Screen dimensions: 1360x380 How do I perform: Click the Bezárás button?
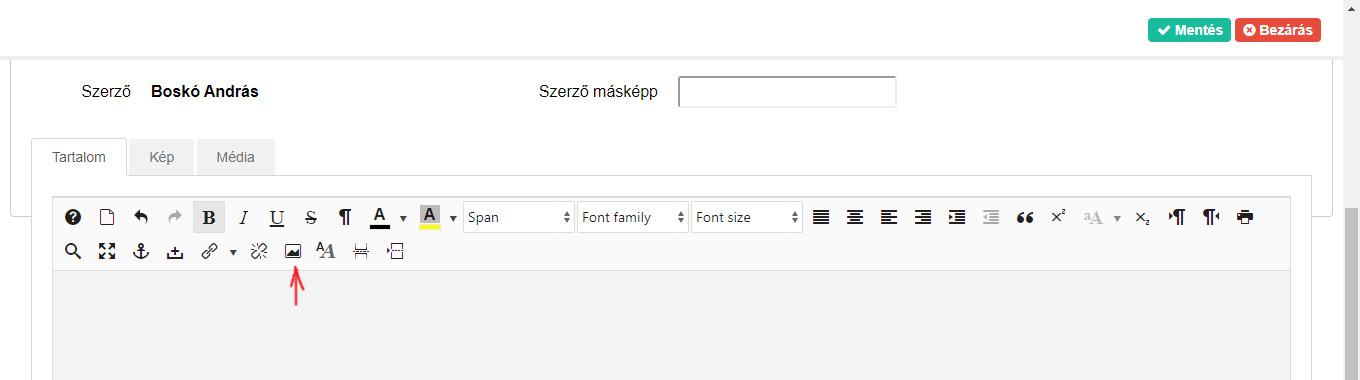click(x=1278, y=30)
